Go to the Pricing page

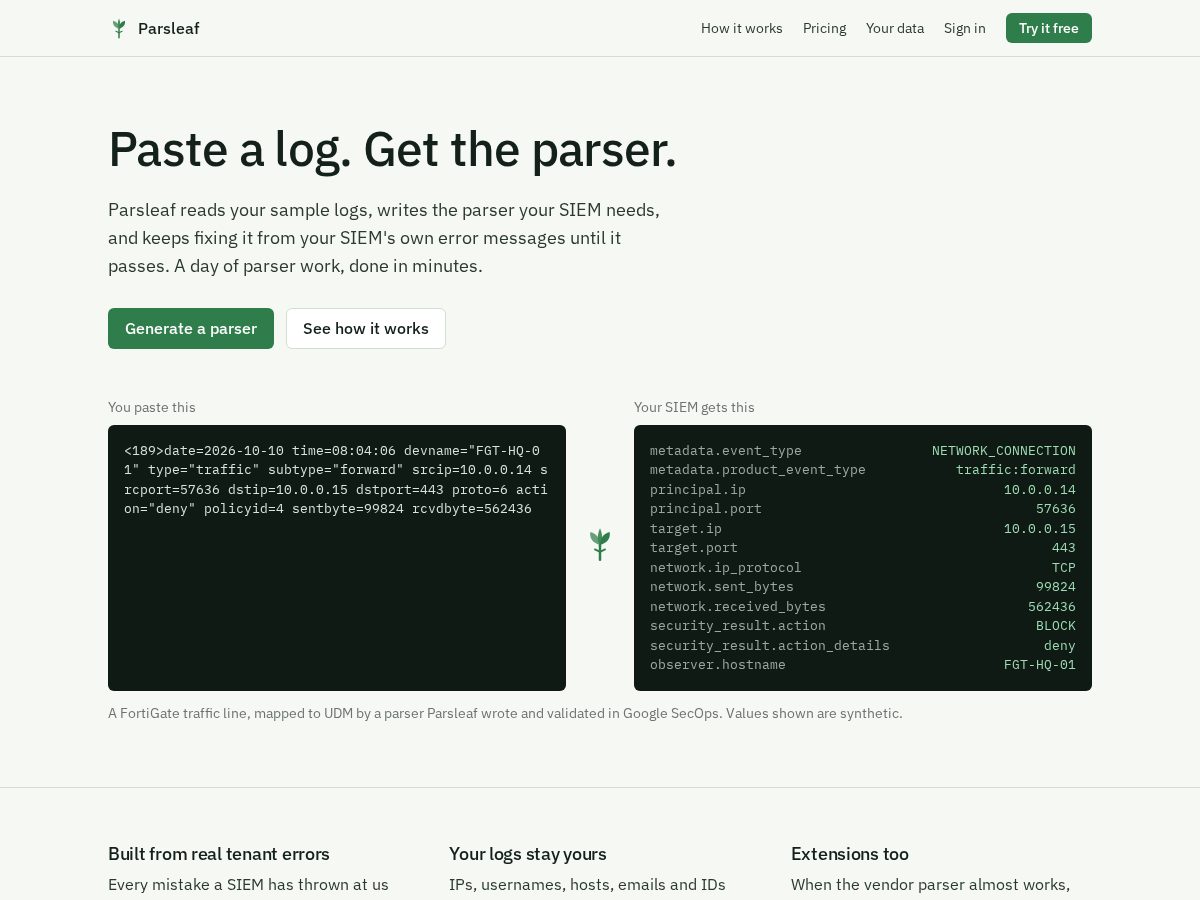coord(825,28)
